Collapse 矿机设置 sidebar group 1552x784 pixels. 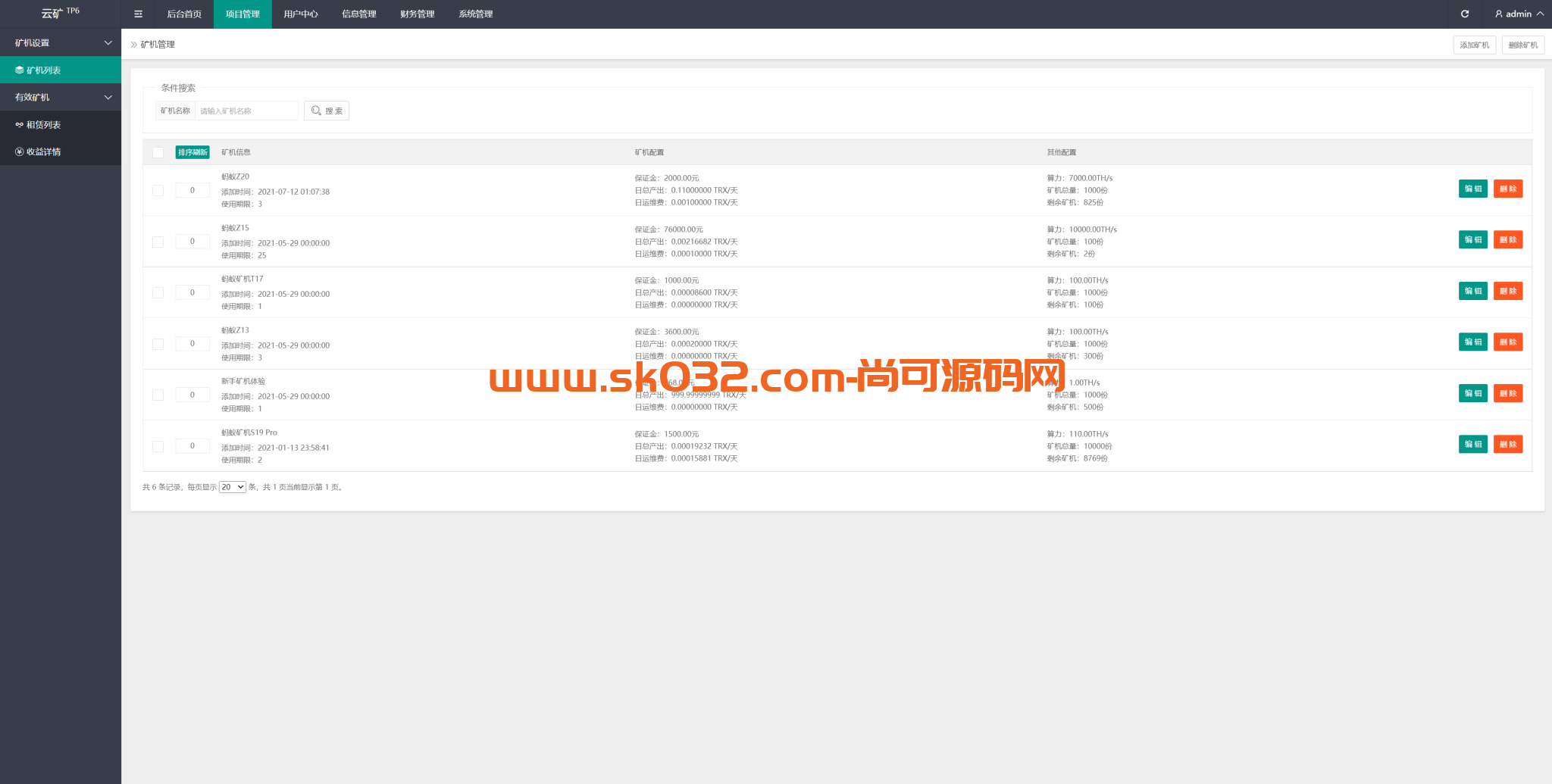(x=61, y=42)
